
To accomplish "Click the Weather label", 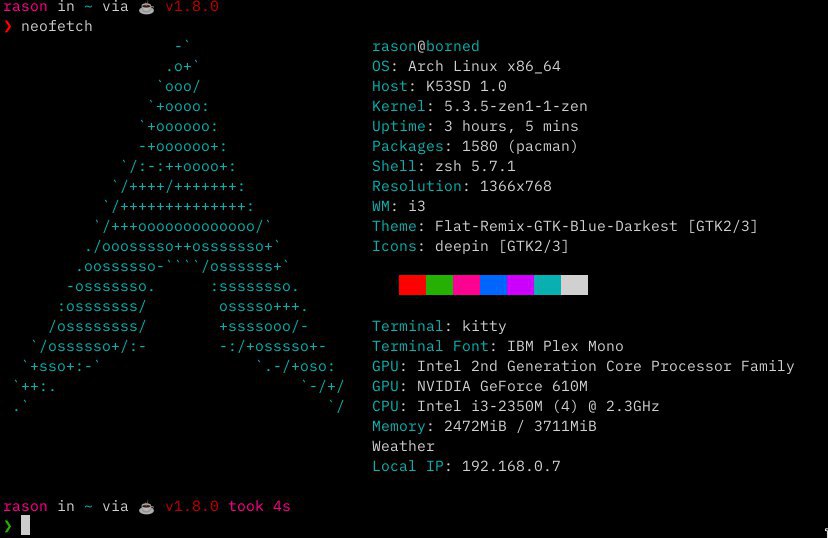I will pos(403,446).
